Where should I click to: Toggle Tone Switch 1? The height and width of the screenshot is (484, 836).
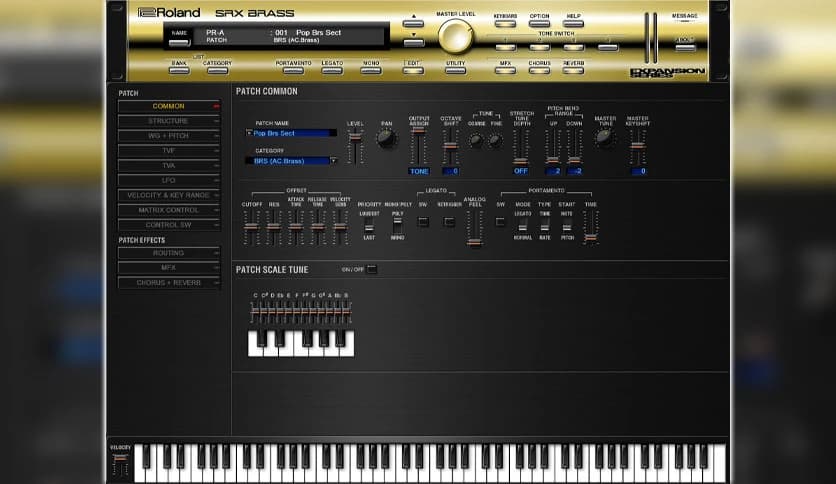[505, 47]
